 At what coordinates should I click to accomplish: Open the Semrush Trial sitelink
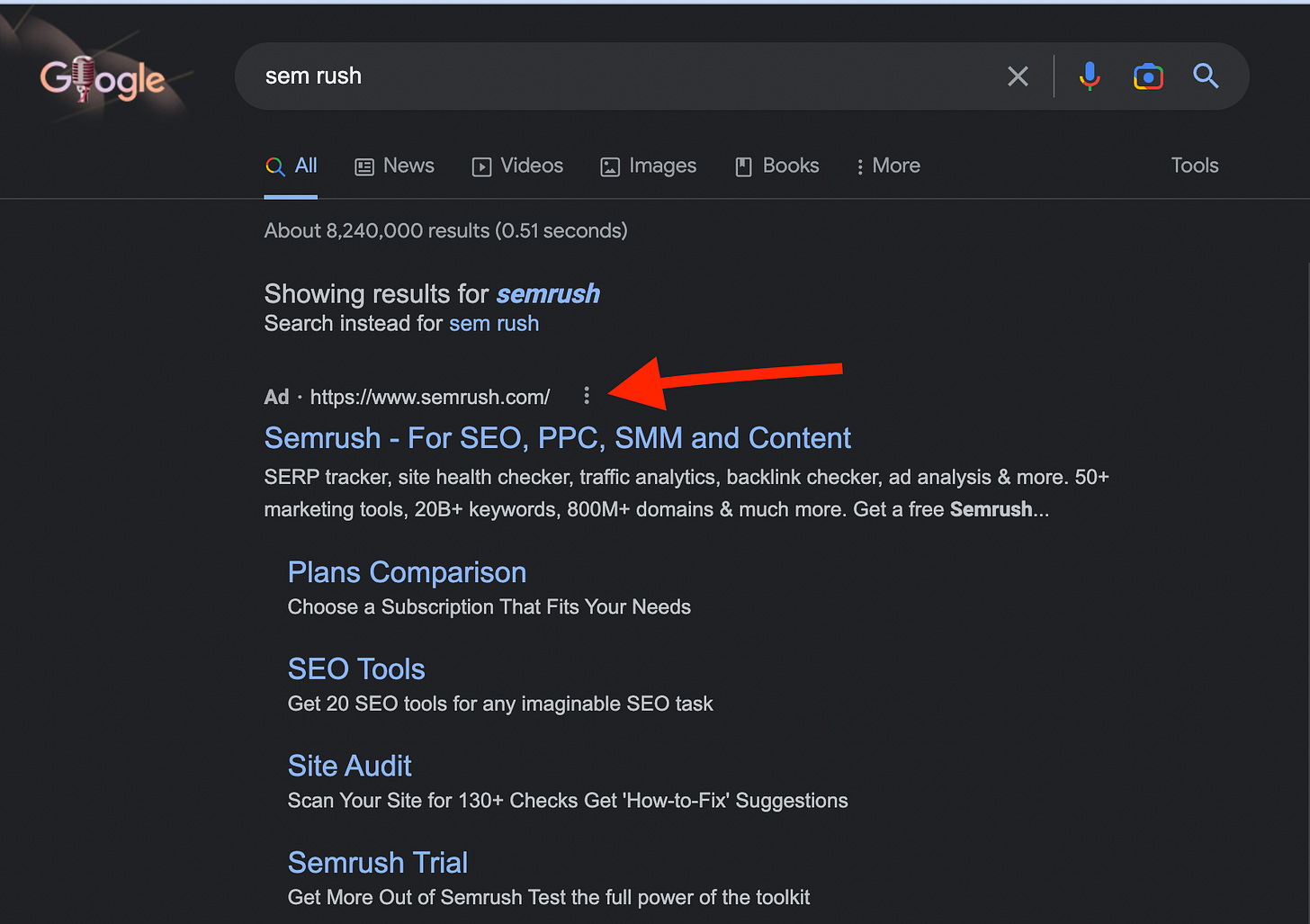(378, 863)
